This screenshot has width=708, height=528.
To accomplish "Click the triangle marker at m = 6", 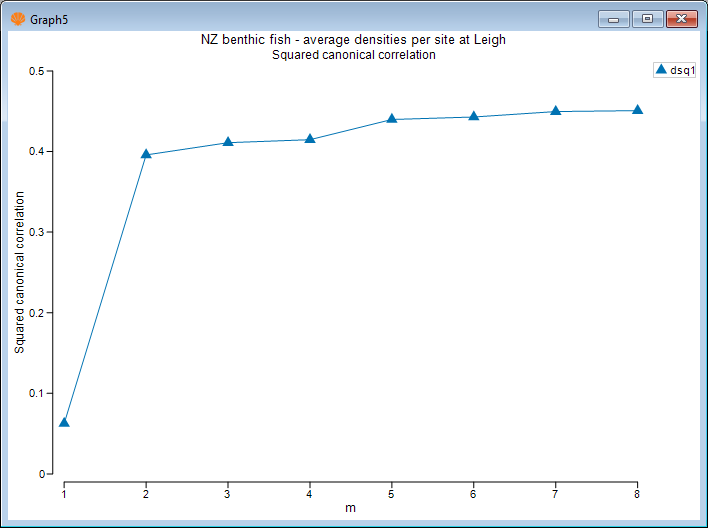I will point(474,116).
